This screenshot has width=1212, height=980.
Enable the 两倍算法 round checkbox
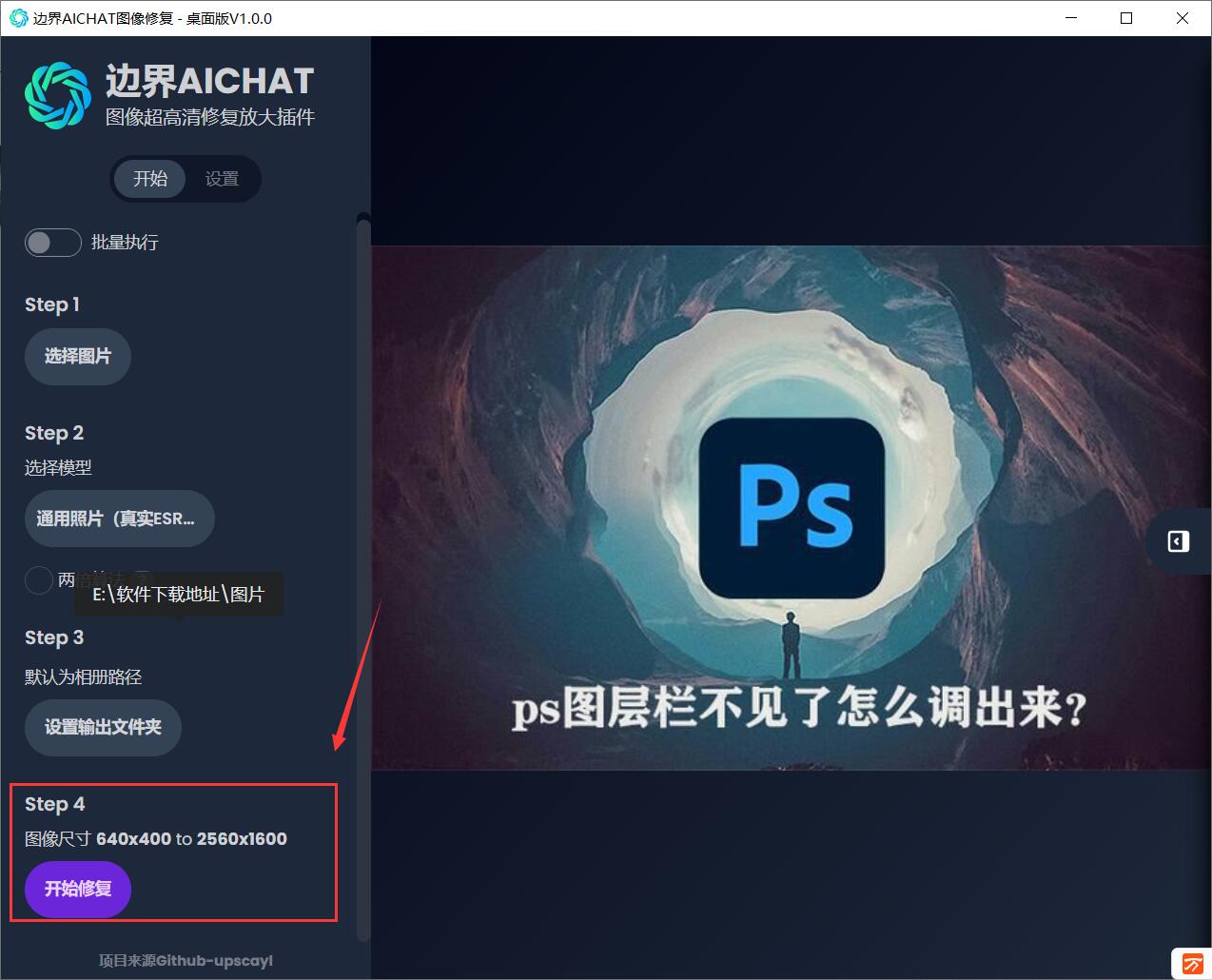pos(38,579)
